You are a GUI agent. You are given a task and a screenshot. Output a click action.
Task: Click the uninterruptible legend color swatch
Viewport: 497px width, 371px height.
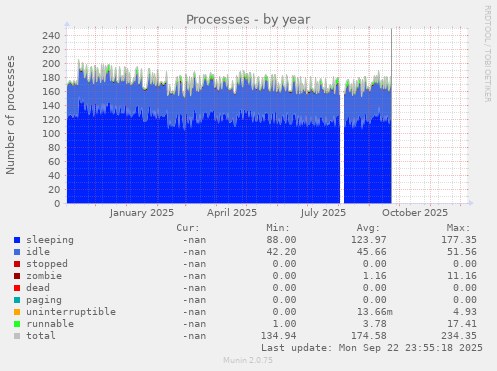[17, 312]
